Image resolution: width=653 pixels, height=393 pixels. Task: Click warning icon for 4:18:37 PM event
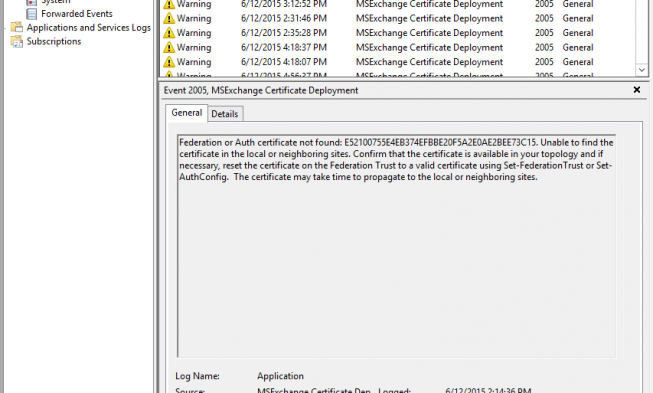tap(169, 47)
